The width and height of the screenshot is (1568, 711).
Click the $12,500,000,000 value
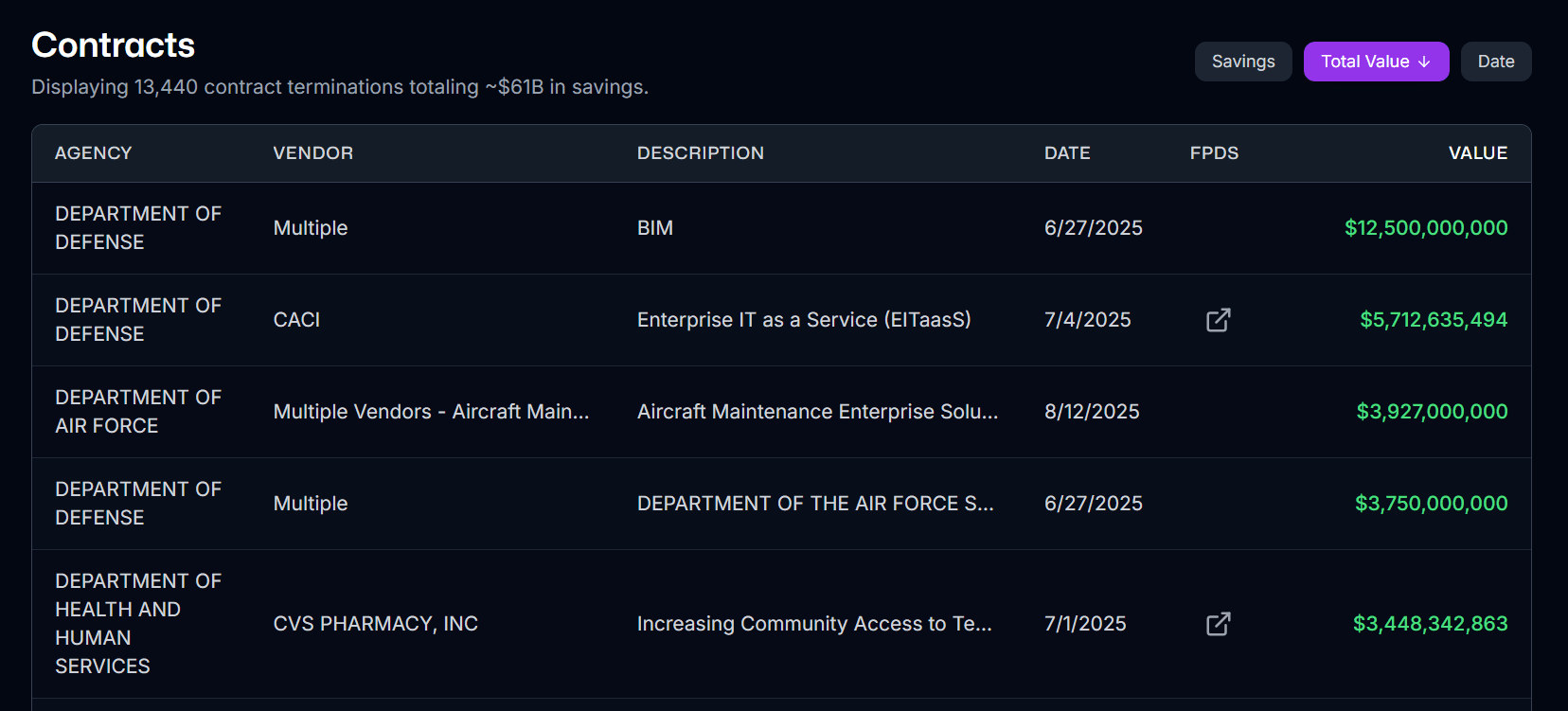[1425, 228]
